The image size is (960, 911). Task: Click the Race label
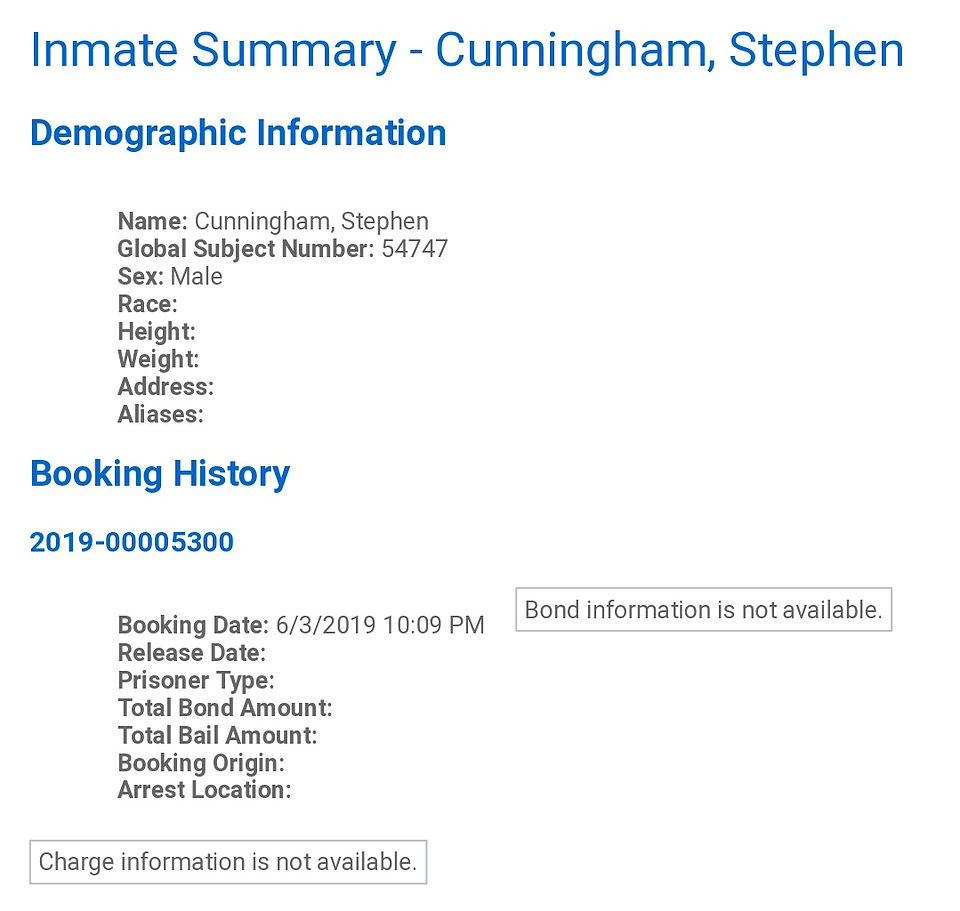[x=148, y=304]
